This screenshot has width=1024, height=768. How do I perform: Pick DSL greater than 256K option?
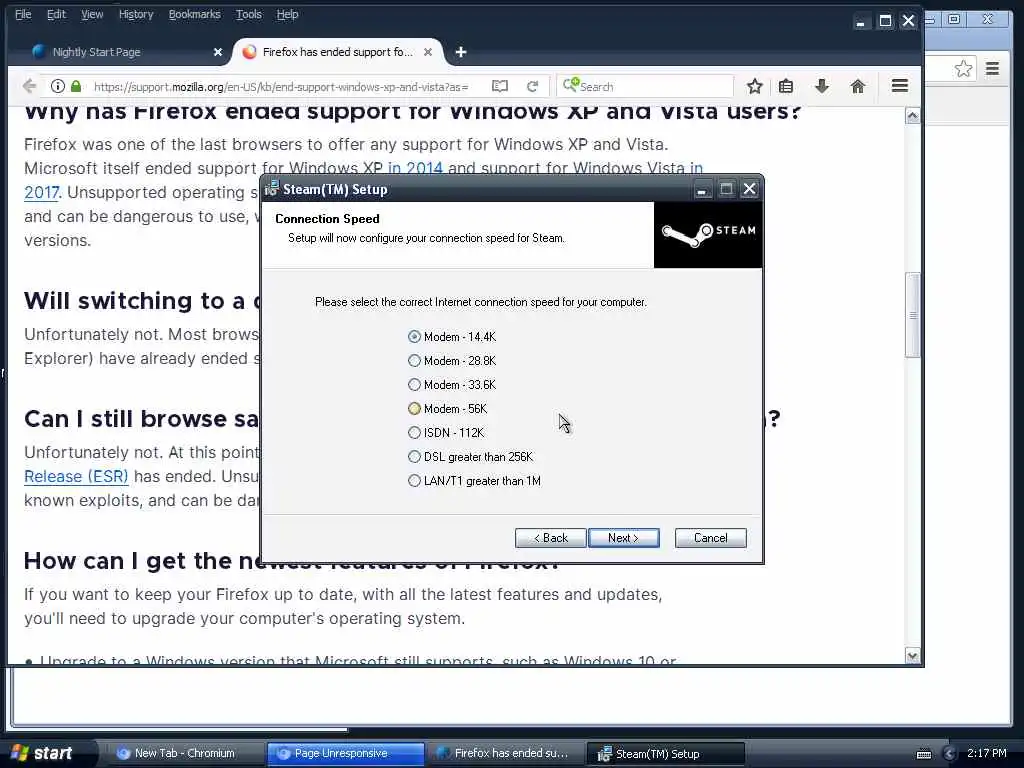click(x=470, y=456)
